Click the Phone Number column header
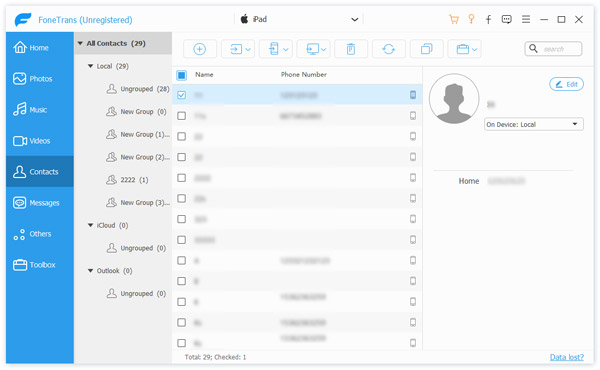Image resolution: width=600 pixels, height=370 pixels. tap(304, 75)
